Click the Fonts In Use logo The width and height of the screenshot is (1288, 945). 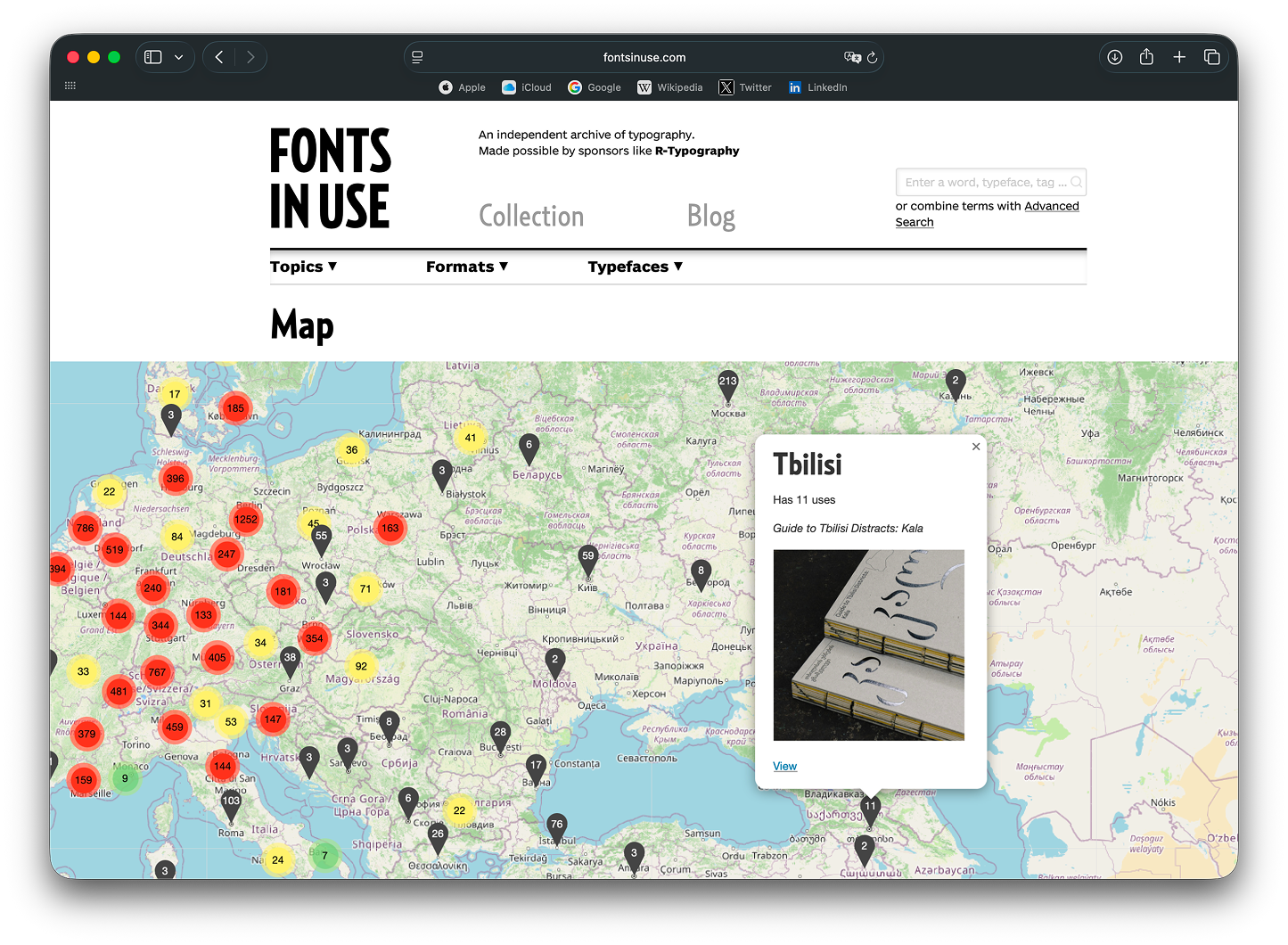[331, 178]
